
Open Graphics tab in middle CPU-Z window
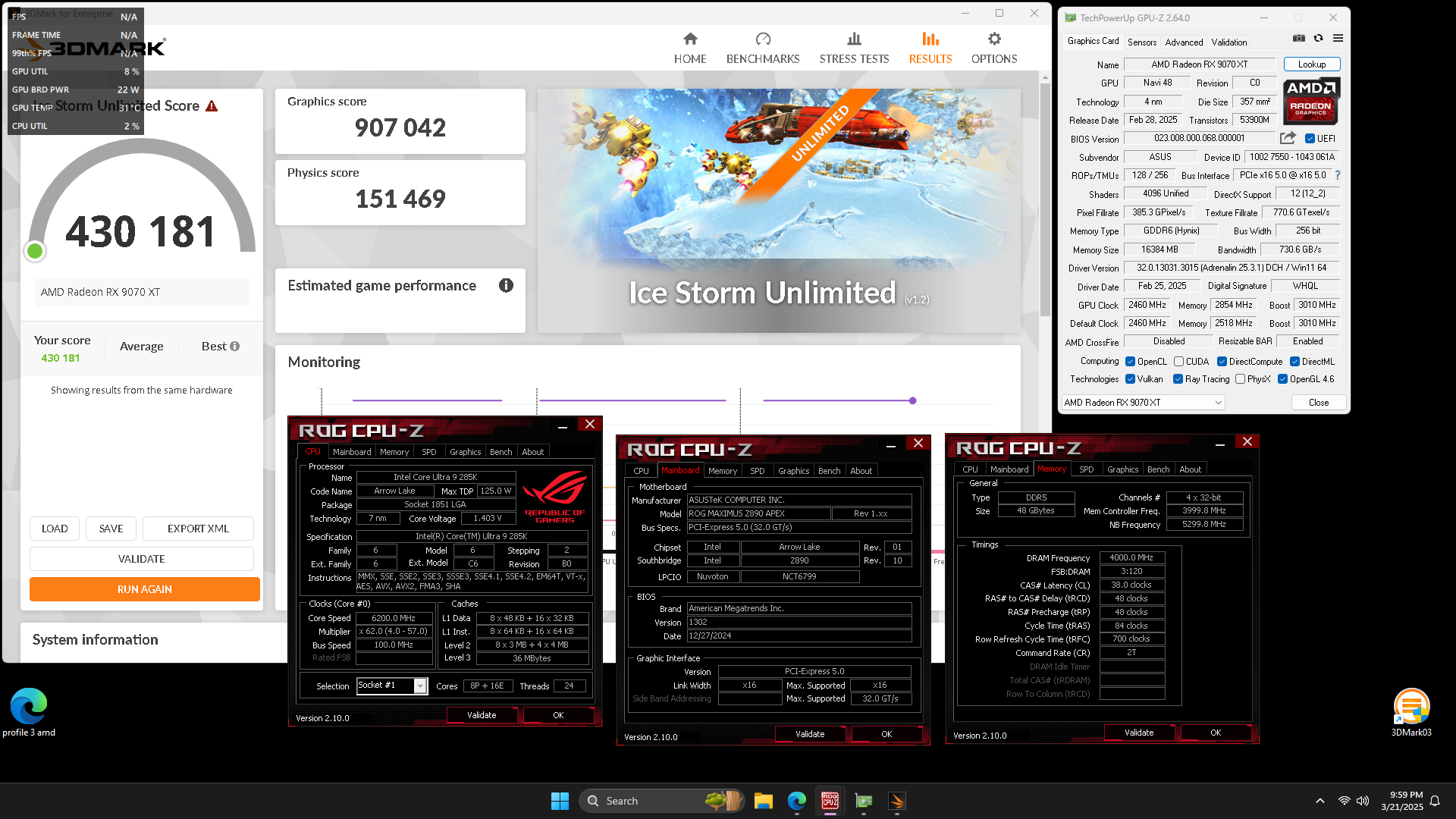point(793,471)
